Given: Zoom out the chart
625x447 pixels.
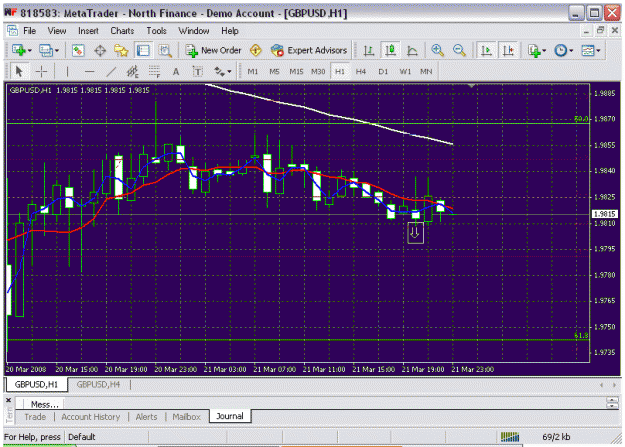Looking at the screenshot, I should [x=459, y=51].
